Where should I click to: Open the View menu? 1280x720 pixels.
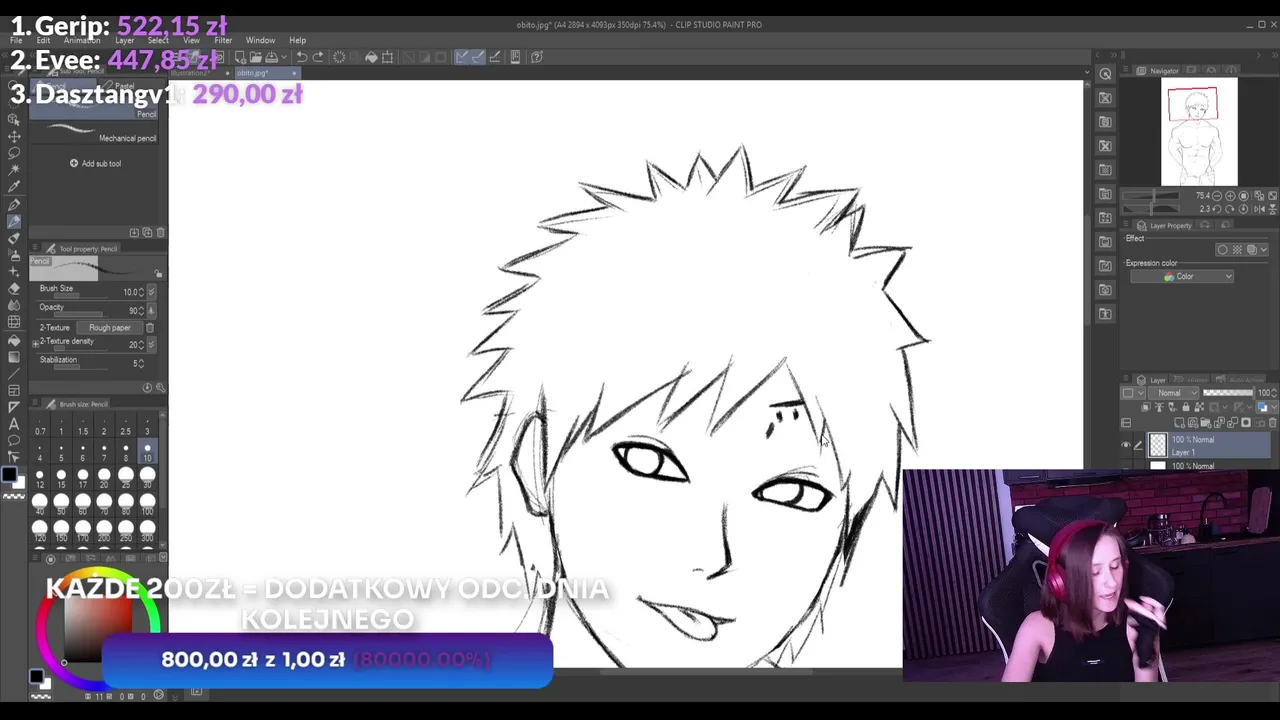pyautogui.click(x=191, y=40)
